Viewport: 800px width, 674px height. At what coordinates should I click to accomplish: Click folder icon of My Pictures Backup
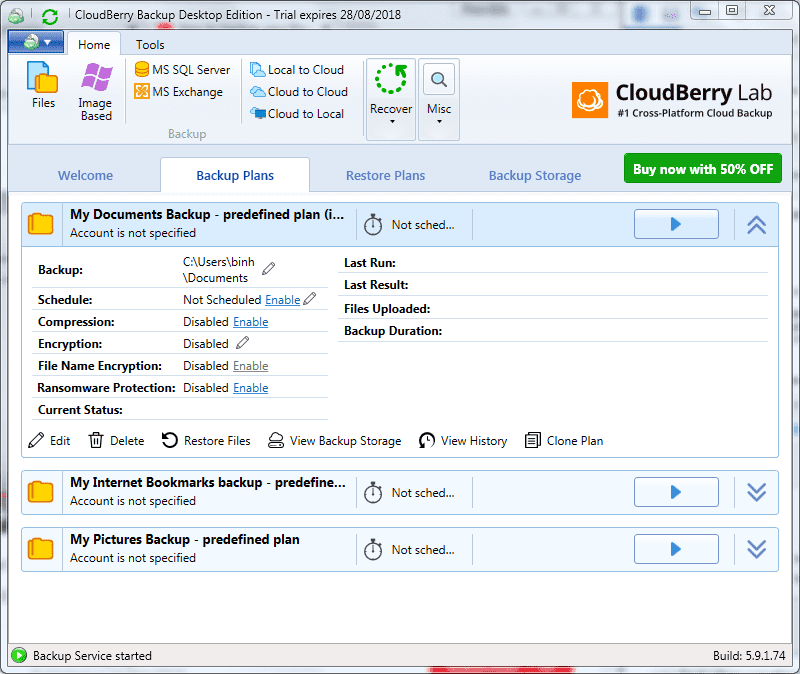click(40, 549)
